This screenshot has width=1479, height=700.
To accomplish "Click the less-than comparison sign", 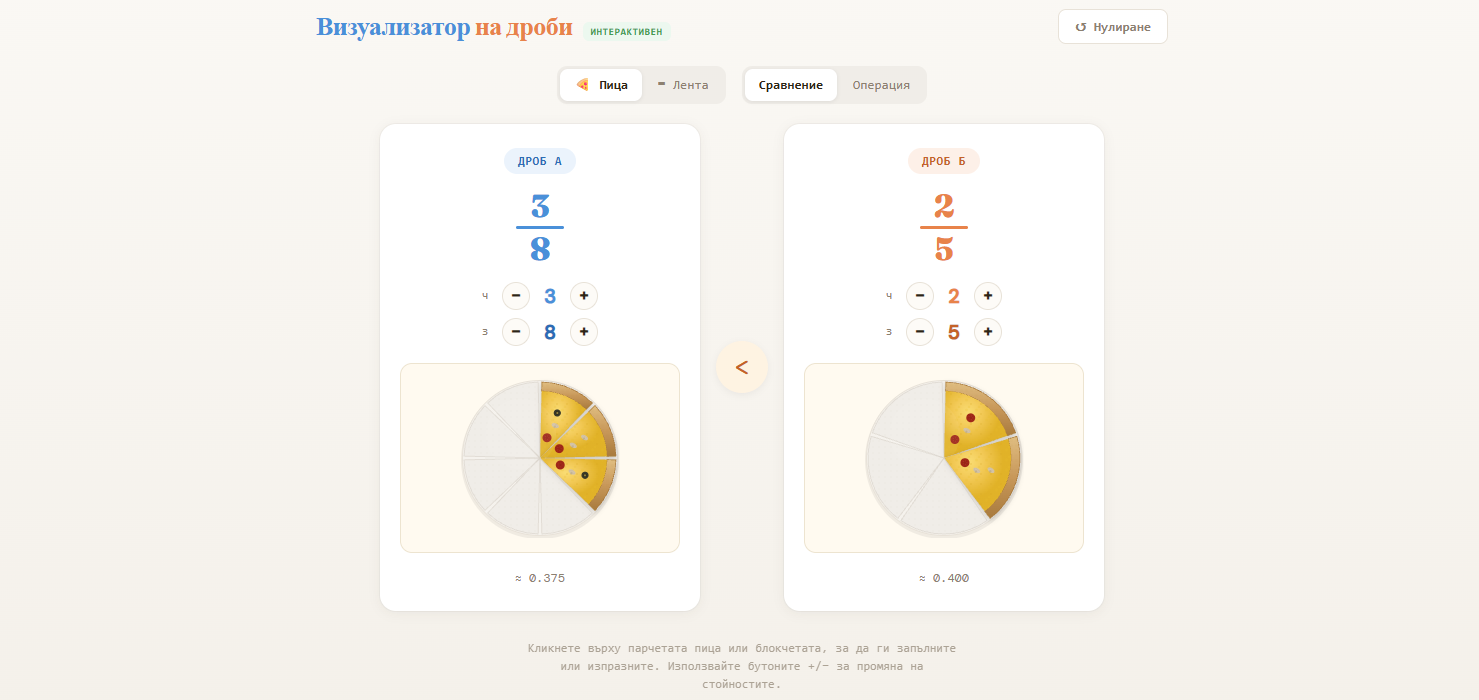I will tap(742, 367).
